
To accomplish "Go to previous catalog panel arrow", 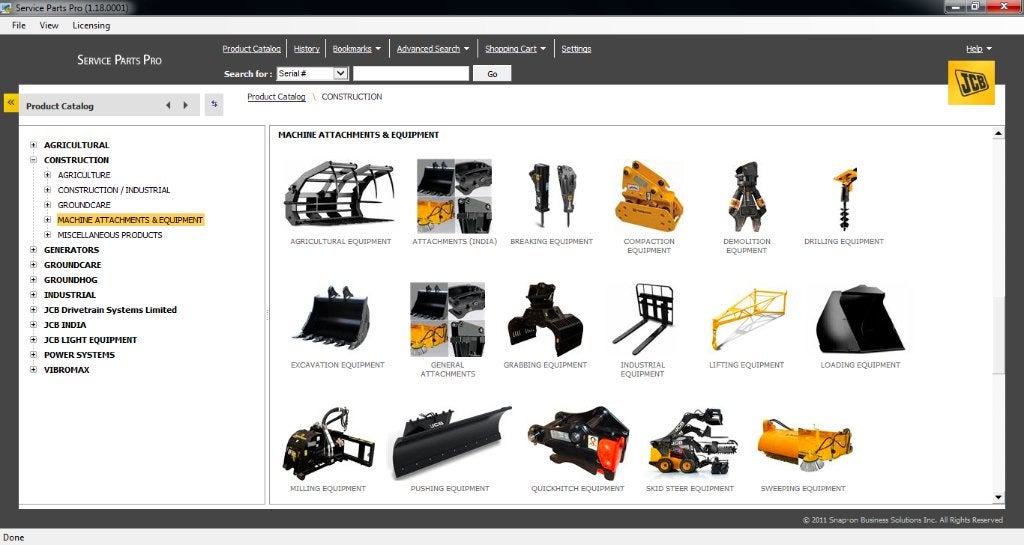I will 168,106.
